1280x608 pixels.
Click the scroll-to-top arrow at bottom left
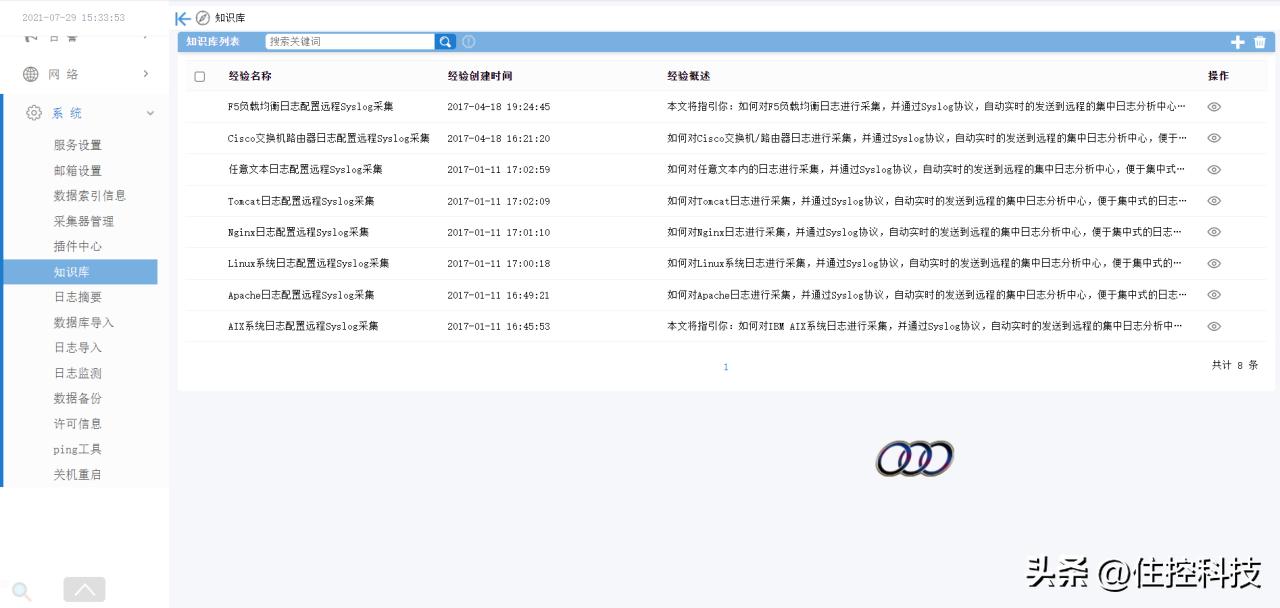(84, 589)
